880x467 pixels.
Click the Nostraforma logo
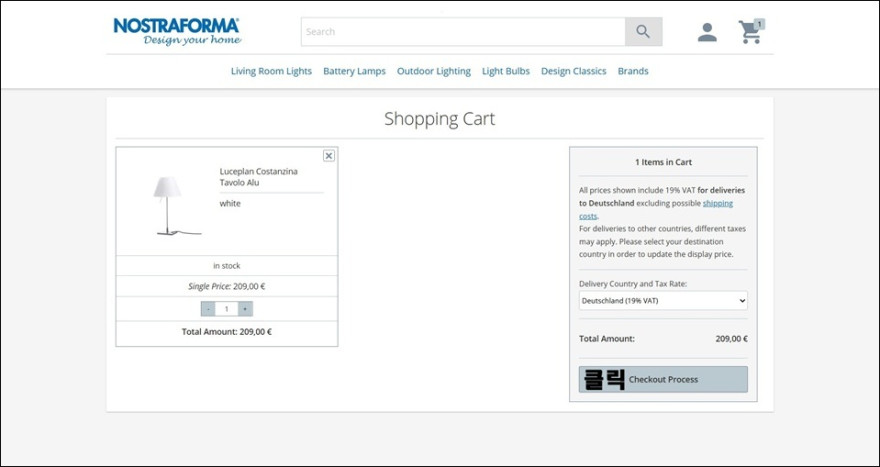(x=177, y=31)
